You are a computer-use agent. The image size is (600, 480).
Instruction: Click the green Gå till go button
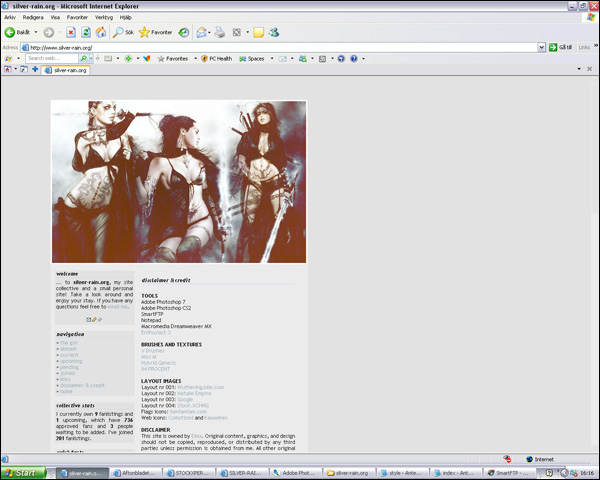[x=561, y=47]
